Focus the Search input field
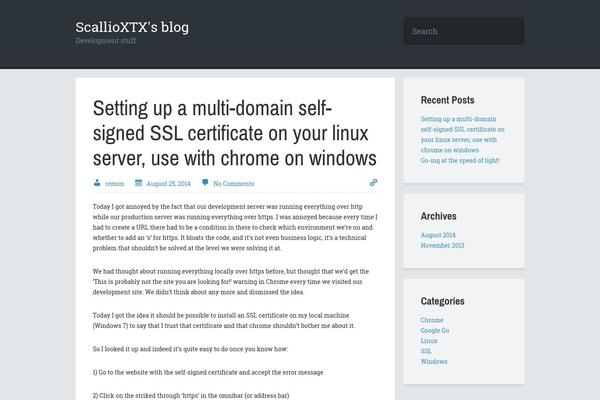This screenshot has height=400, width=600. pyautogui.click(x=464, y=31)
